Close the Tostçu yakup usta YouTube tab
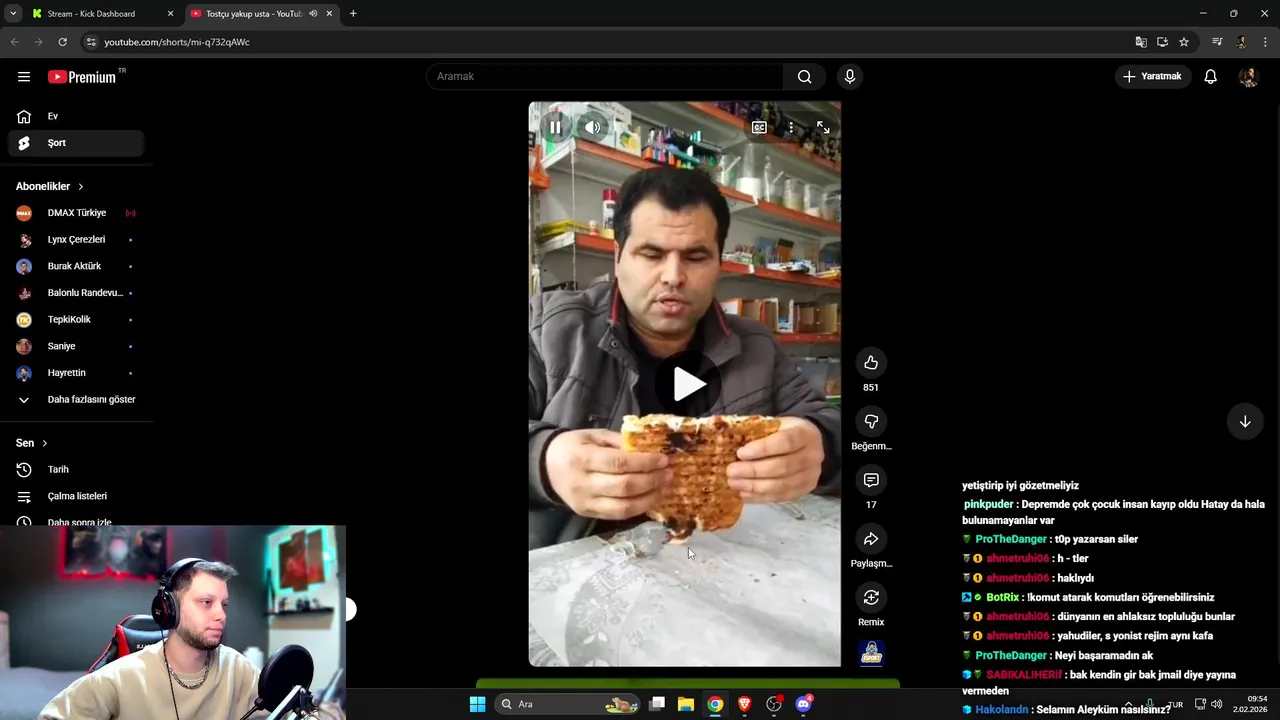The image size is (1280, 720). pos(329,14)
